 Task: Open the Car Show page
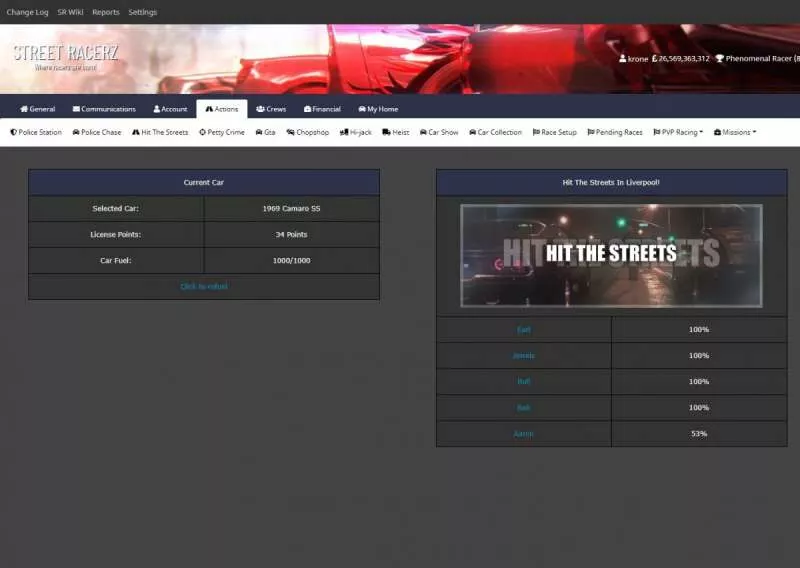pyautogui.click(x=439, y=132)
